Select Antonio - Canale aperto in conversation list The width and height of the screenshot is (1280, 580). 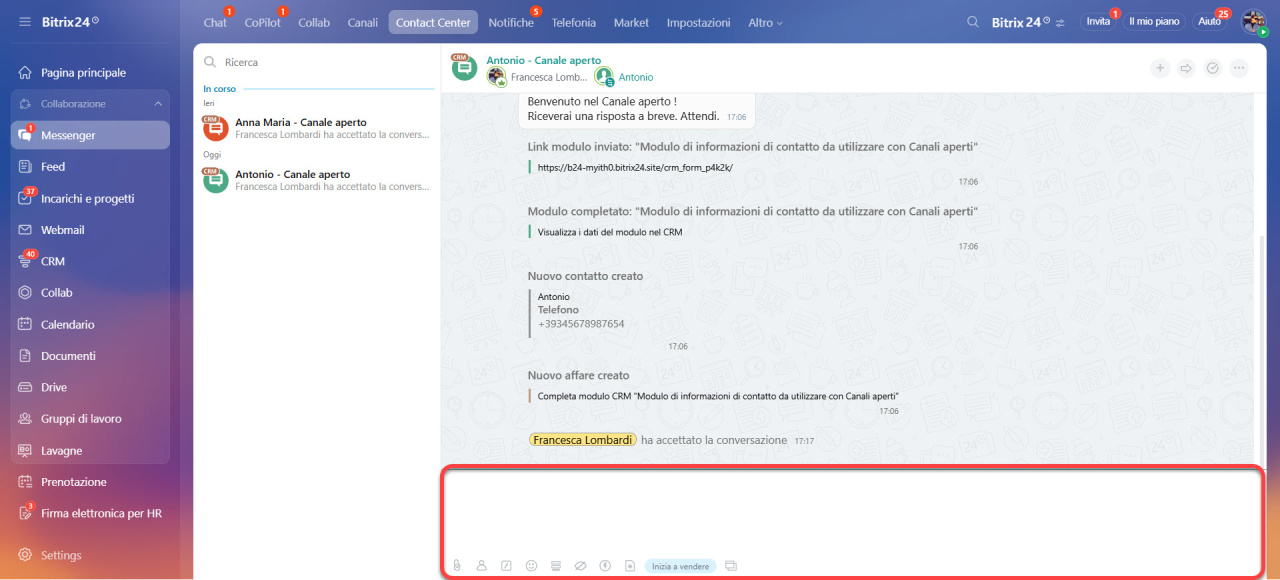(317, 180)
